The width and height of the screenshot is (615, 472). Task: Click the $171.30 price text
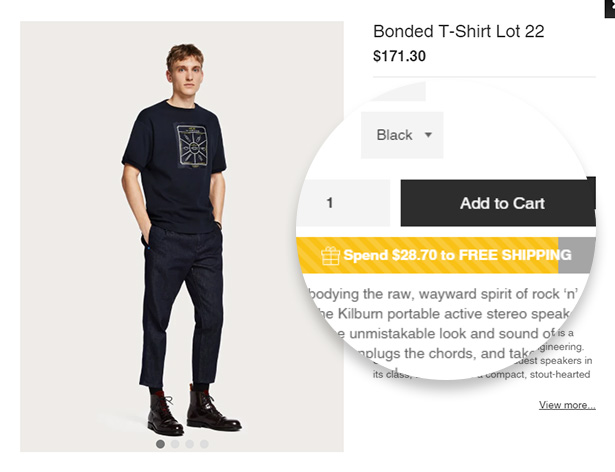[x=399, y=56]
